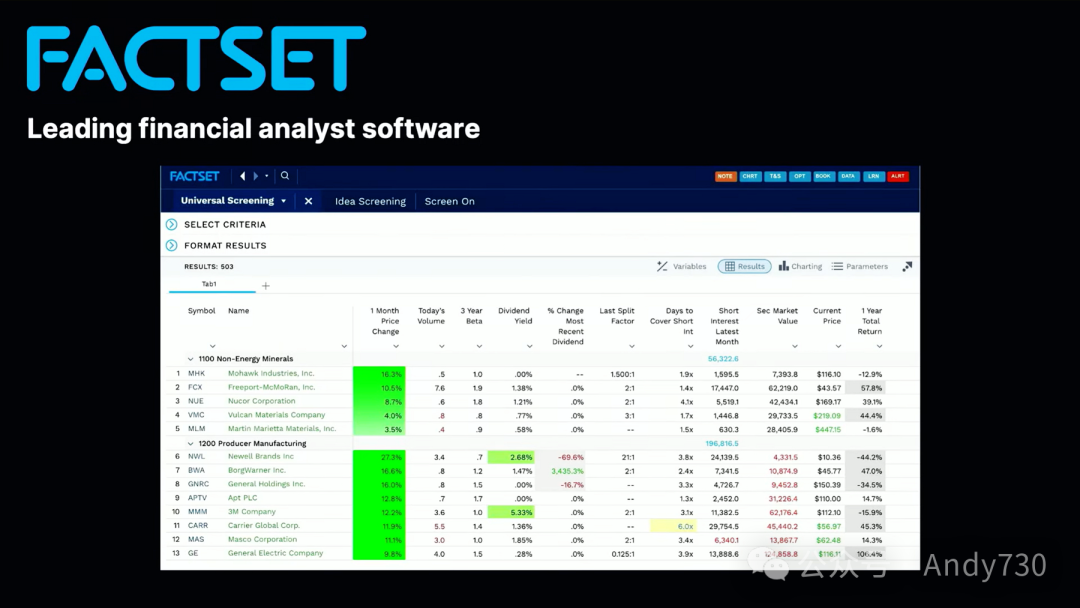
Task: Select the highlighted 2.68% dividend yield cell
Action: pyautogui.click(x=511, y=457)
